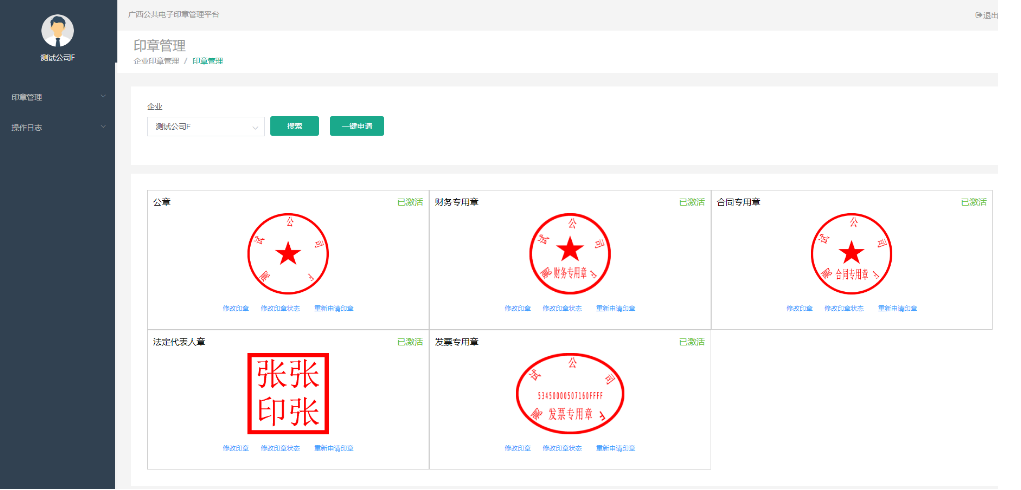The image size is (1021, 490).
Task: Click the user avatar in sidebar
Action: tap(57, 30)
